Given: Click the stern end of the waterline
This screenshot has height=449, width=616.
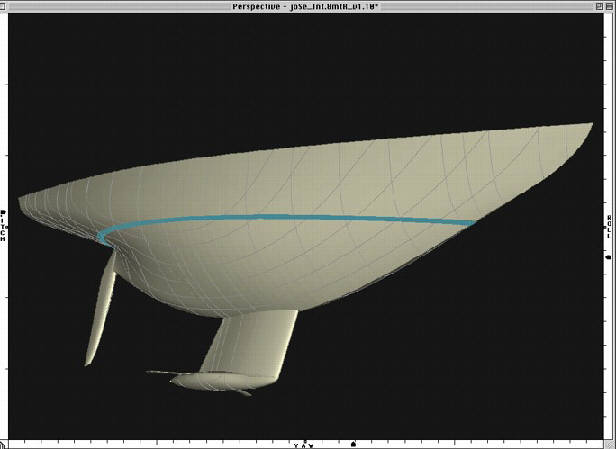Looking at the screenshot, I should click(103, 238).
